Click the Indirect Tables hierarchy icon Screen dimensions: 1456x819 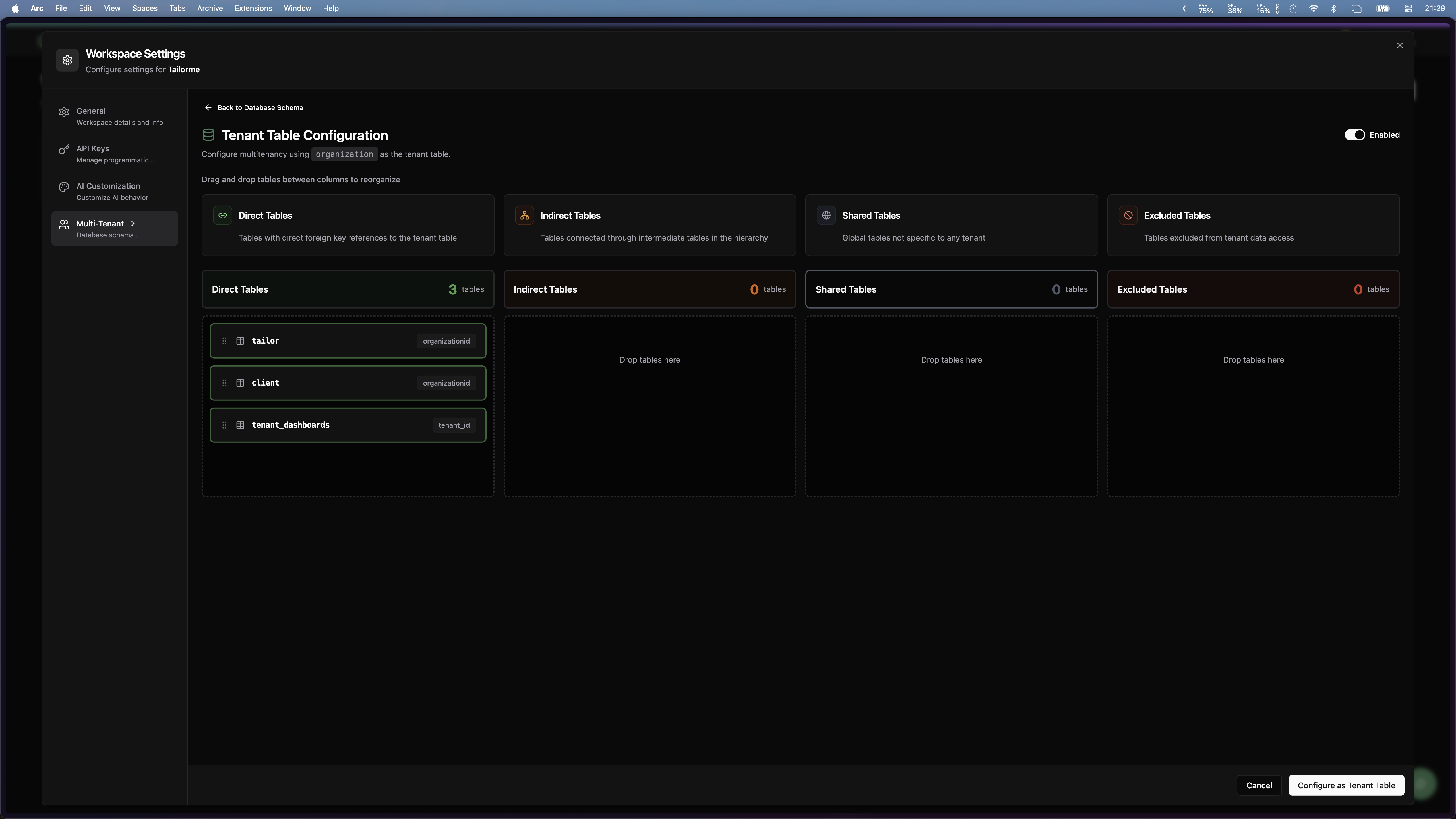click(x=524, y=215)
